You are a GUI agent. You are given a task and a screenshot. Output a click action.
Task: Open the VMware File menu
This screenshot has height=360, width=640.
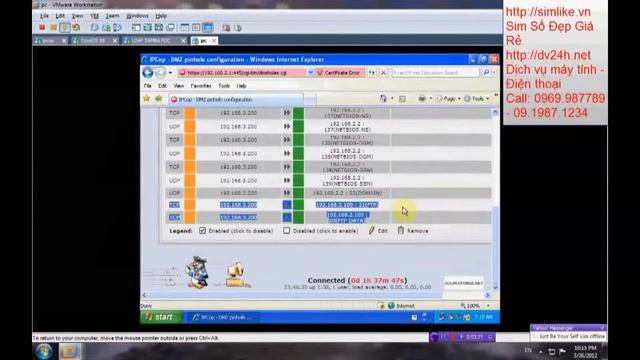pyautogui.click(x=44, y=16)
